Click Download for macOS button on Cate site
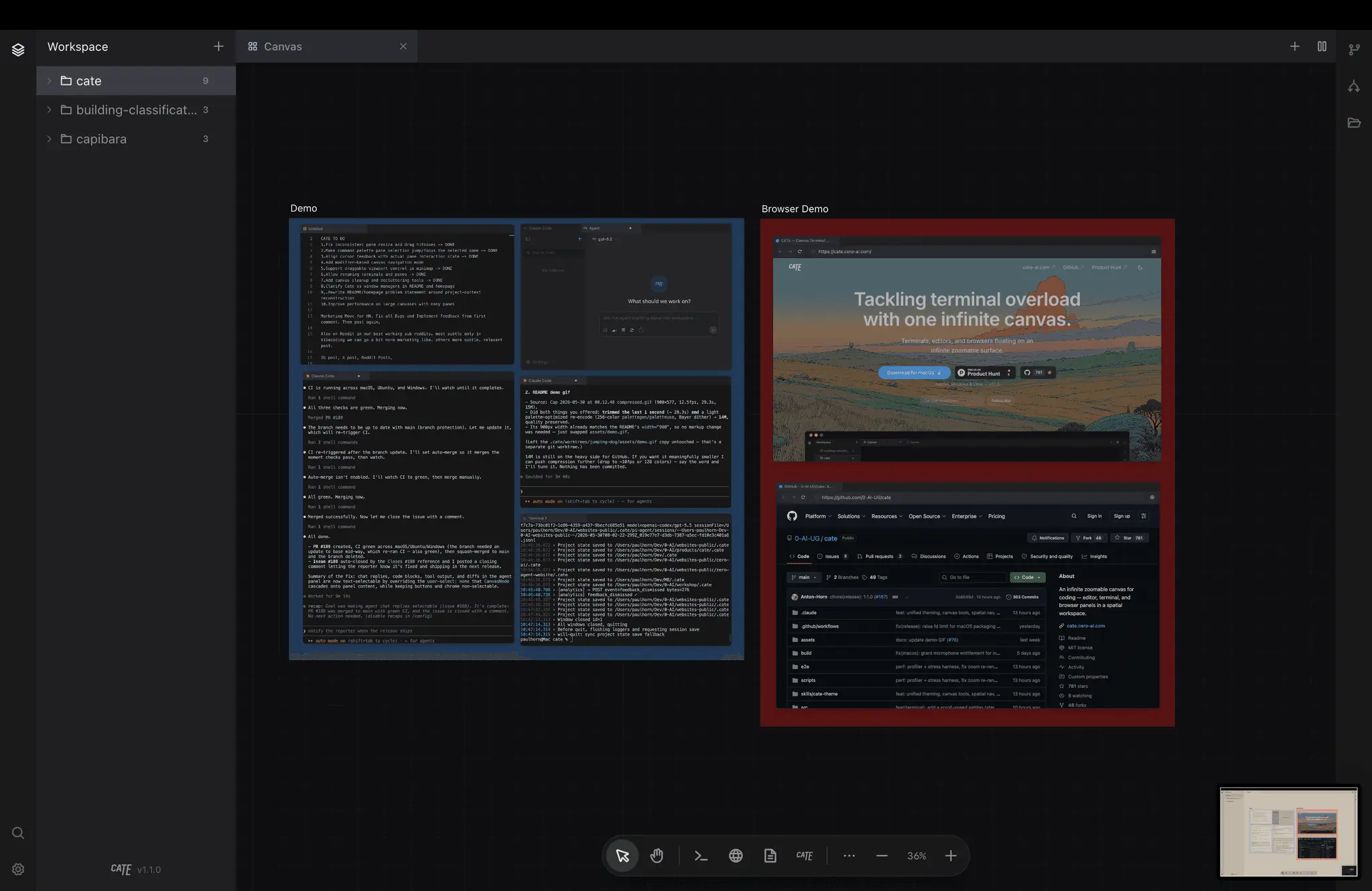This screenshot has height=891, width=1372. coord(914,372)
